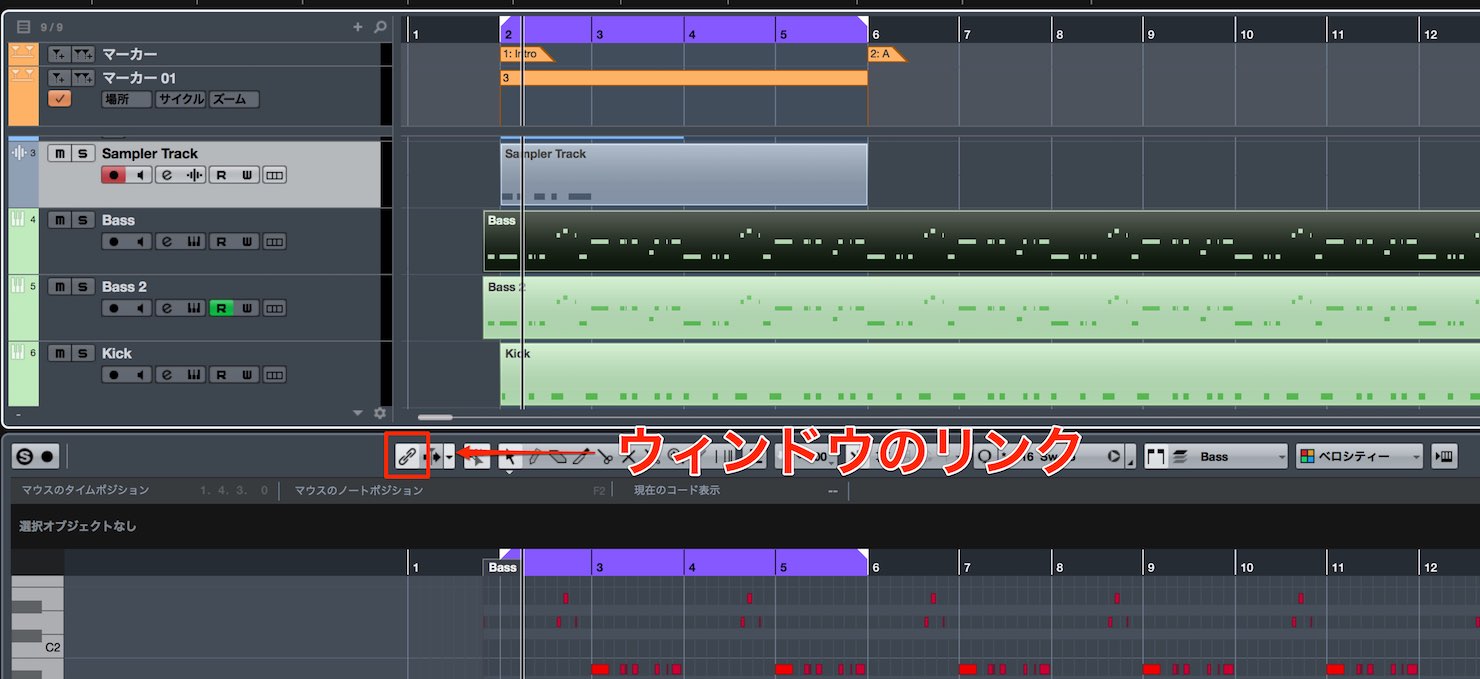Image resolution: width=1480 pixels, height=679 pixels.
Task: Open Step Input keyboard icon
Action: 1444,457
